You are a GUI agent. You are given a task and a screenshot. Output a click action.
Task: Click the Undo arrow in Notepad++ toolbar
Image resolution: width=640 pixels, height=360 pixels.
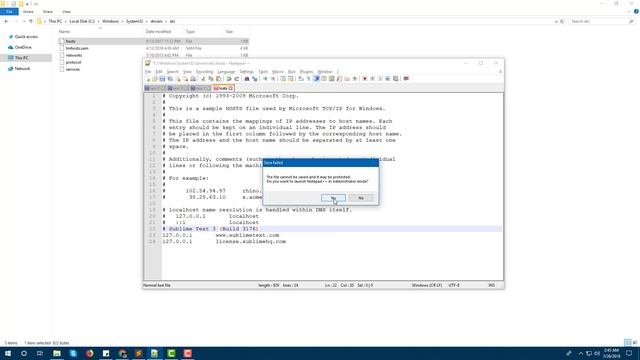point(229,79)
